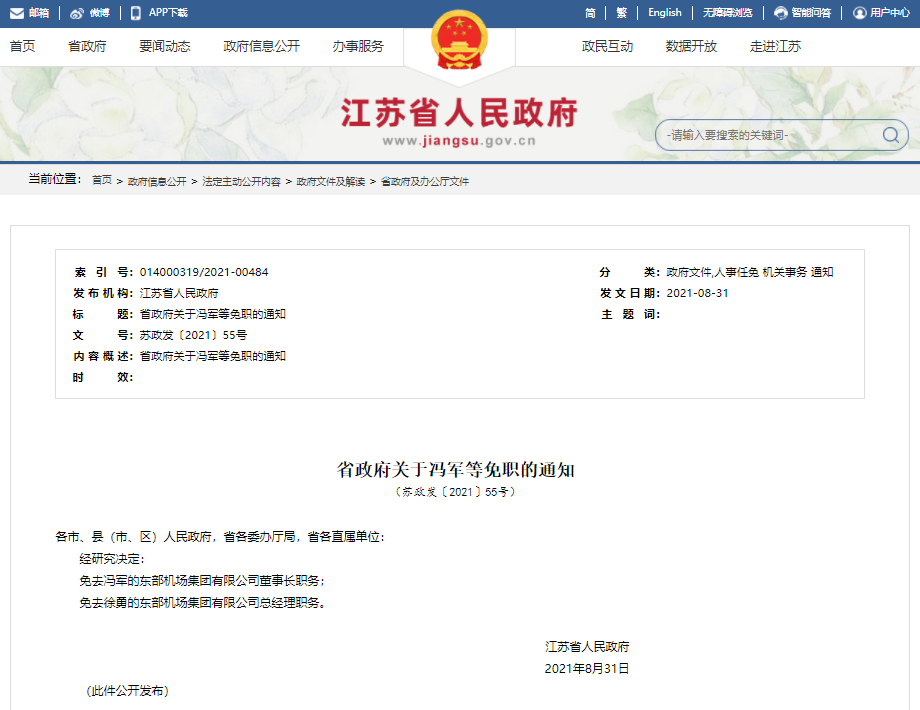
Task: Click the 政府文件及解读 breadcrumb link
Action: (330, 181)
